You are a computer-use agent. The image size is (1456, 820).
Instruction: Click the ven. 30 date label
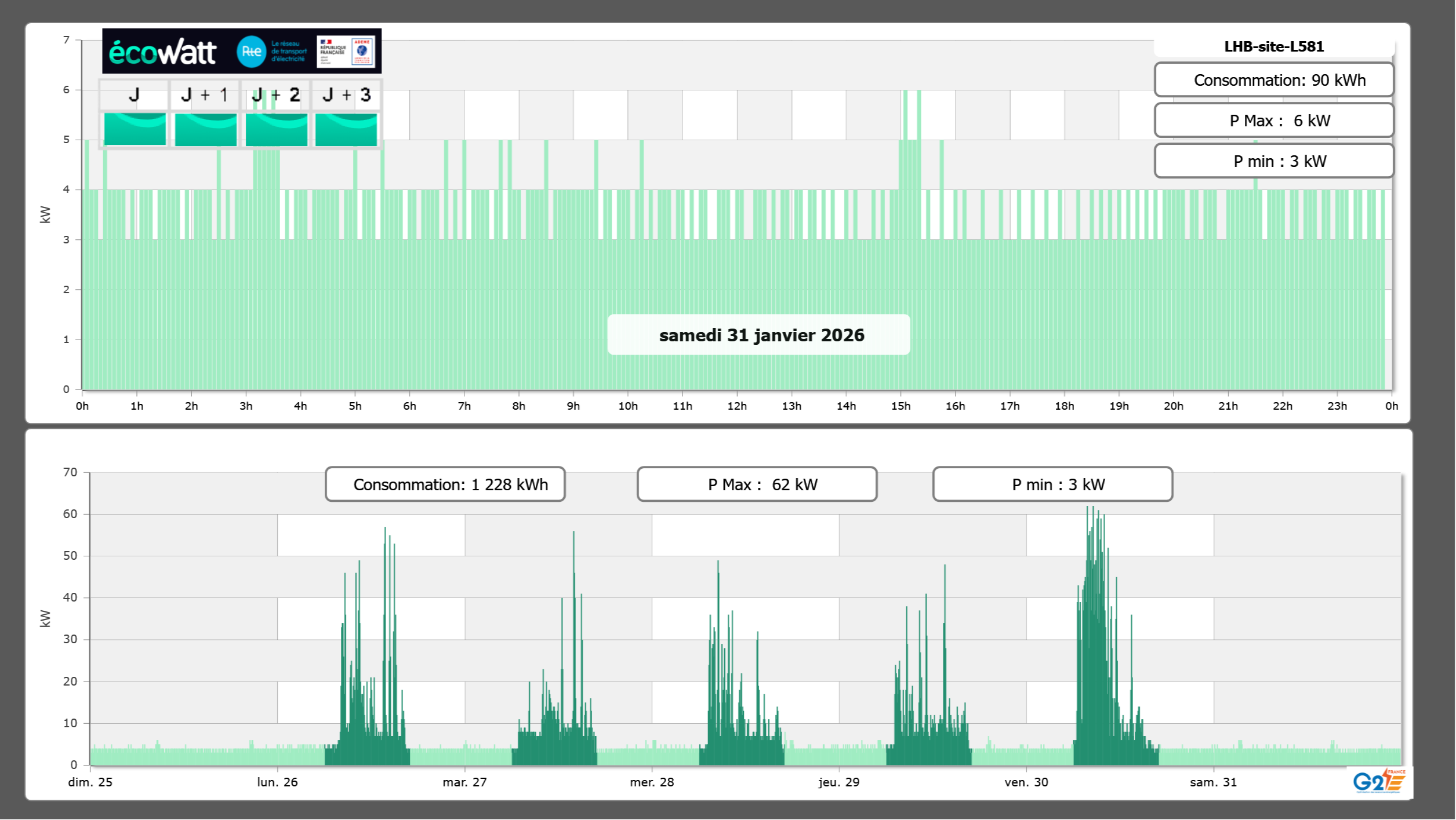point(1026,782)
